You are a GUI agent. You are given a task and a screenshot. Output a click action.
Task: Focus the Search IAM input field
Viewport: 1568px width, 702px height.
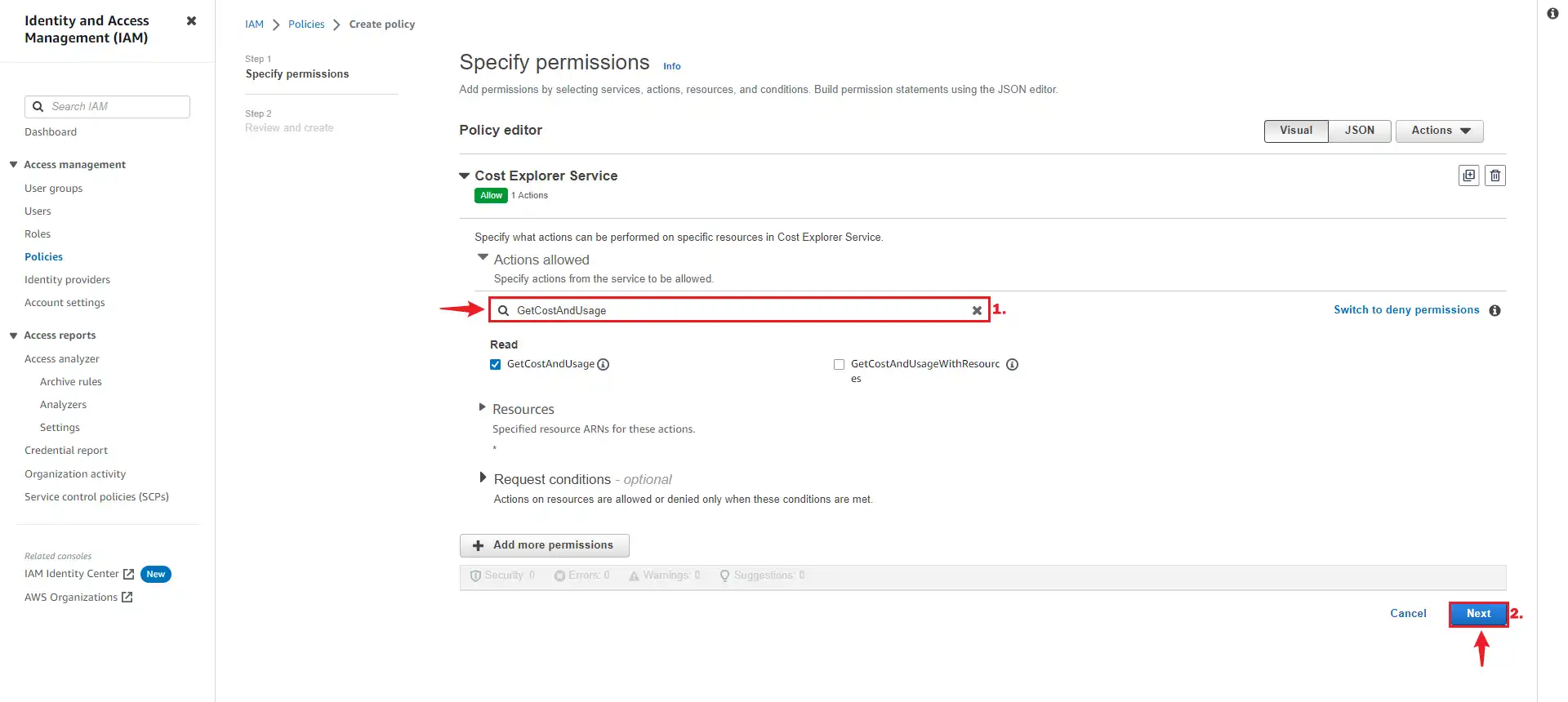107,107
